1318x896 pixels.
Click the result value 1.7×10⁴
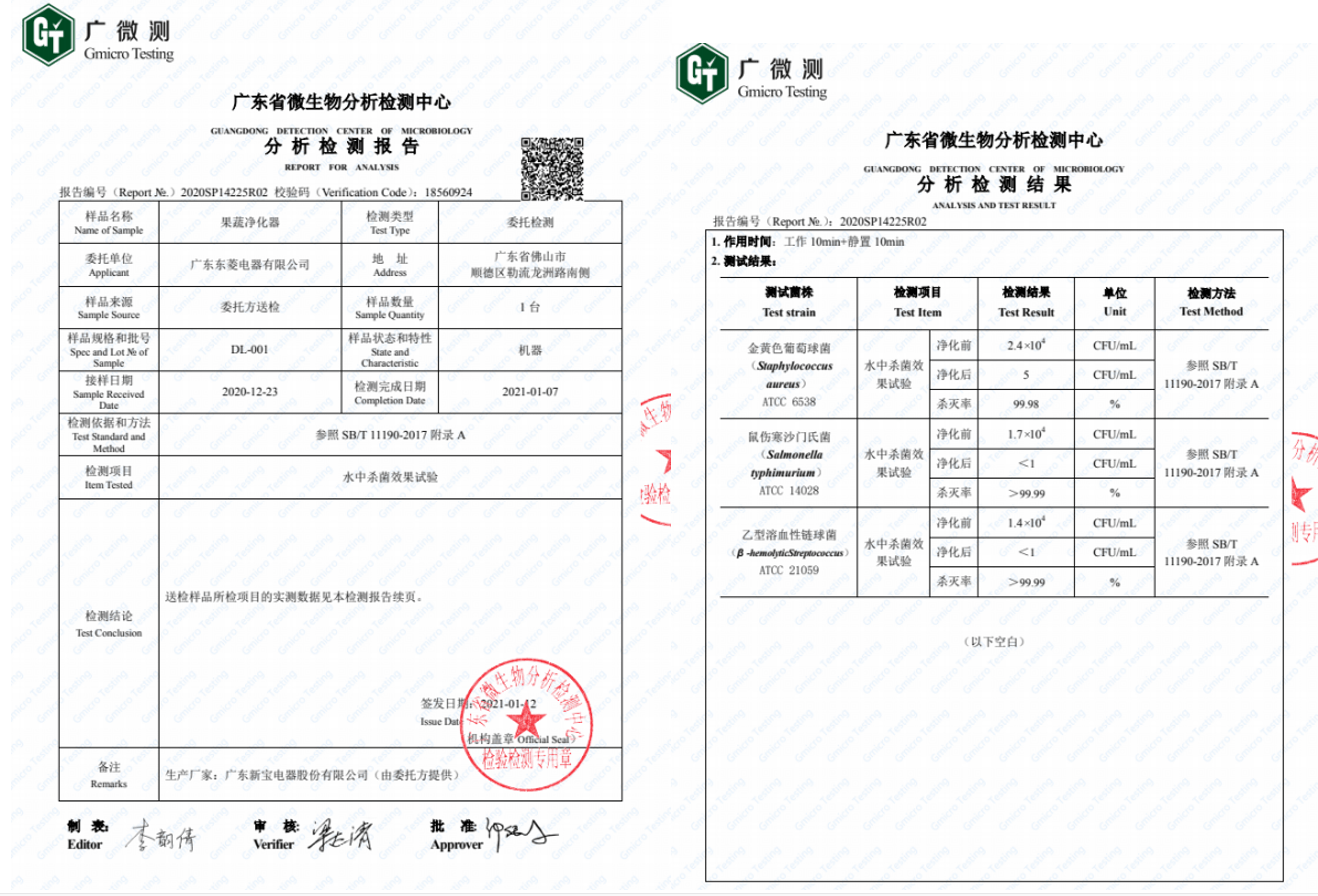1025,434
